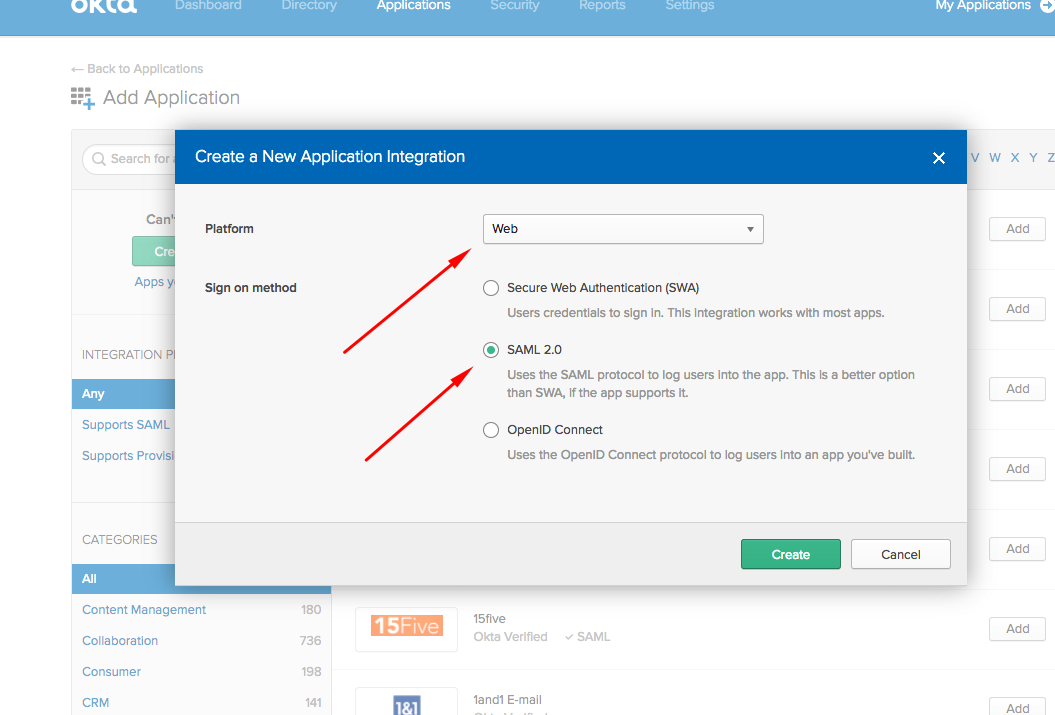Click the Create button

(x=790, y=553)
